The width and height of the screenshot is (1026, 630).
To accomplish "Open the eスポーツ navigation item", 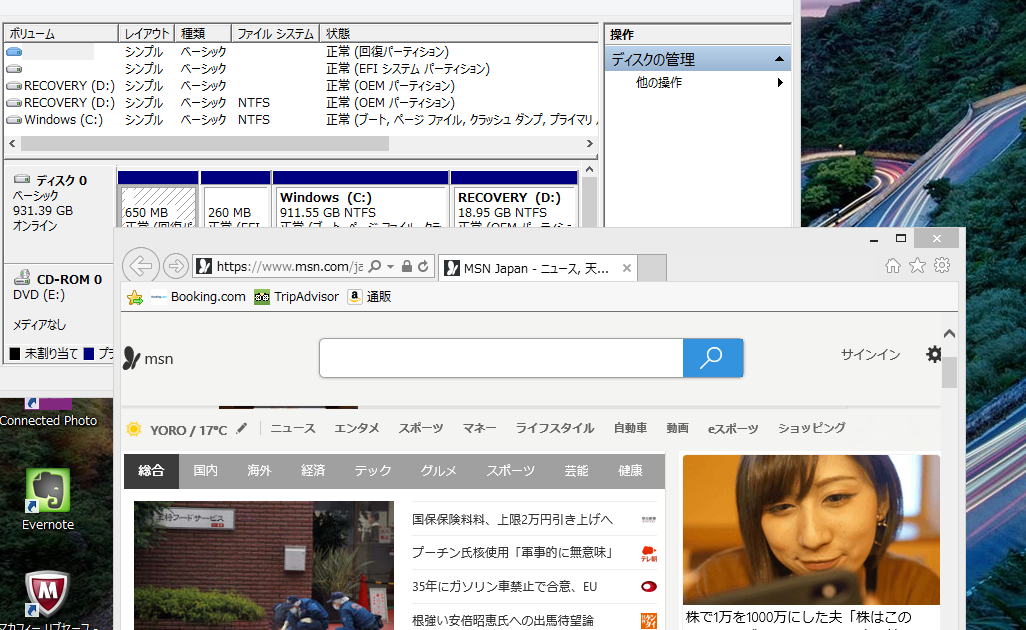I will pos(733,429).
